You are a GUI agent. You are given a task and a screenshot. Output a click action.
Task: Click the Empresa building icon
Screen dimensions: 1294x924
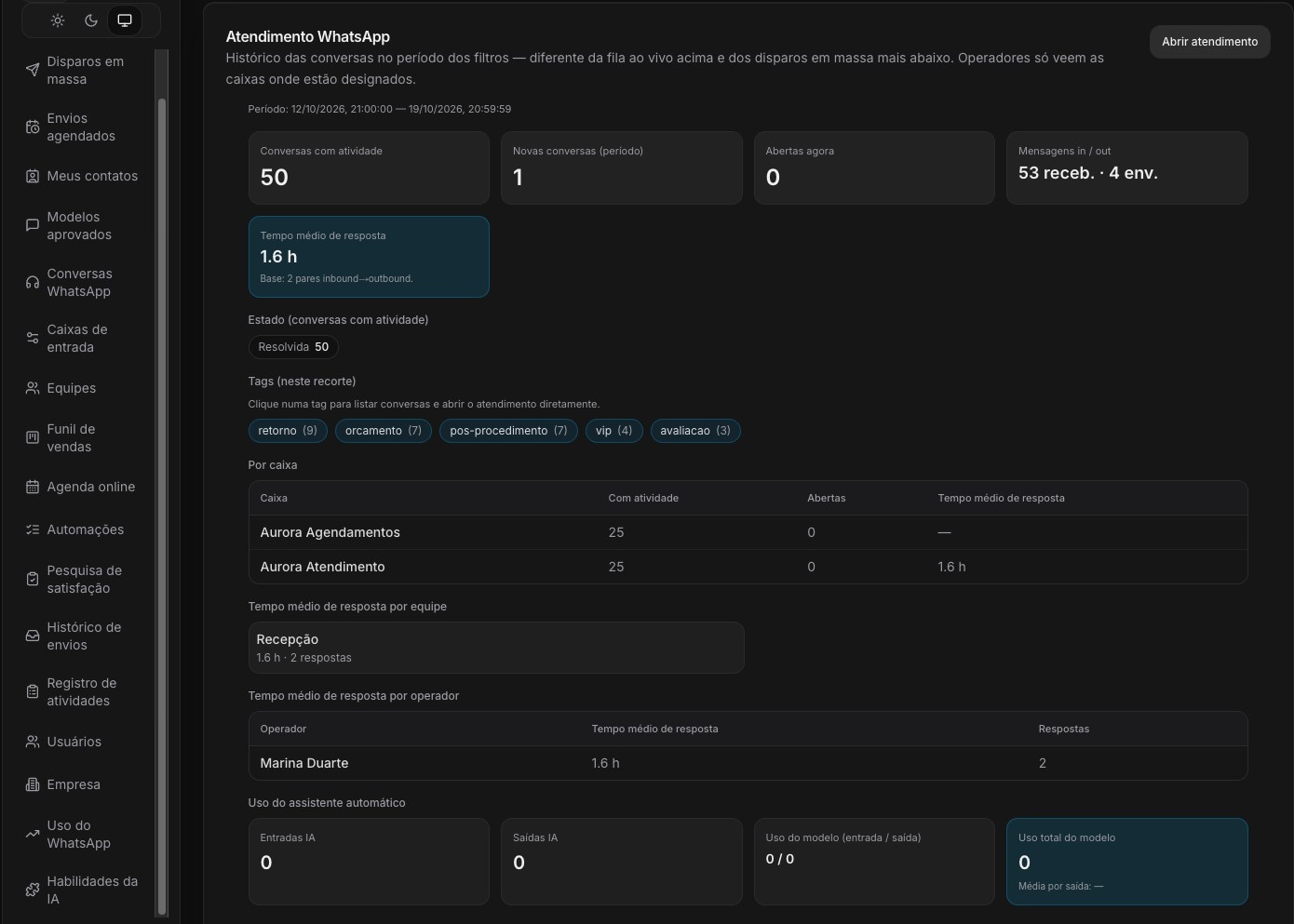(x=33, y=784)
